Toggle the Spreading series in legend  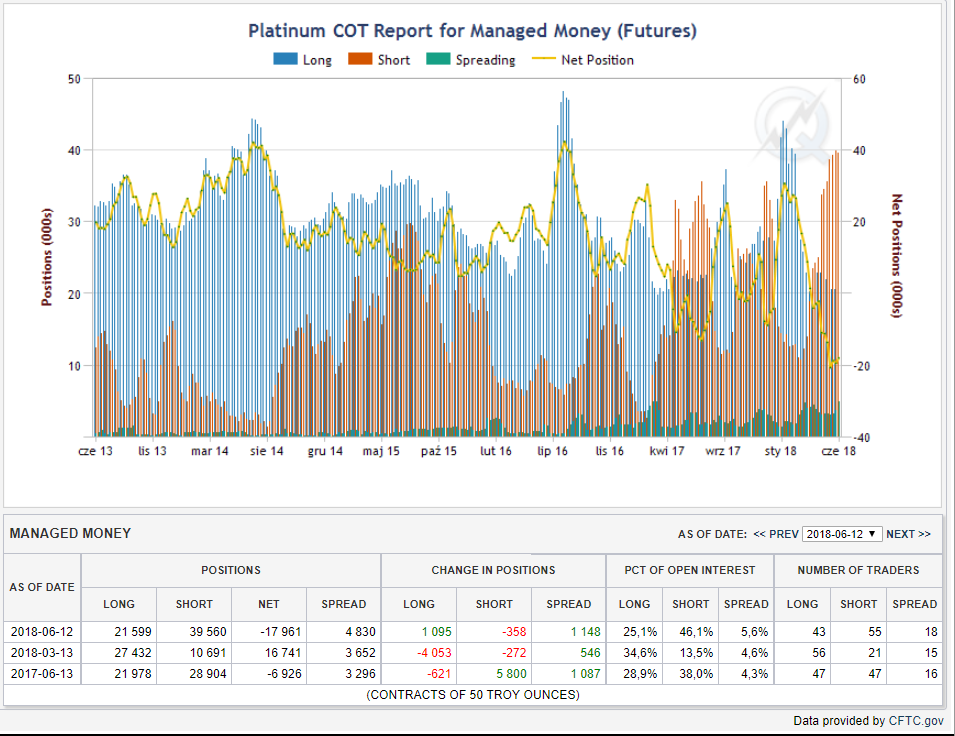click(471, 60)
